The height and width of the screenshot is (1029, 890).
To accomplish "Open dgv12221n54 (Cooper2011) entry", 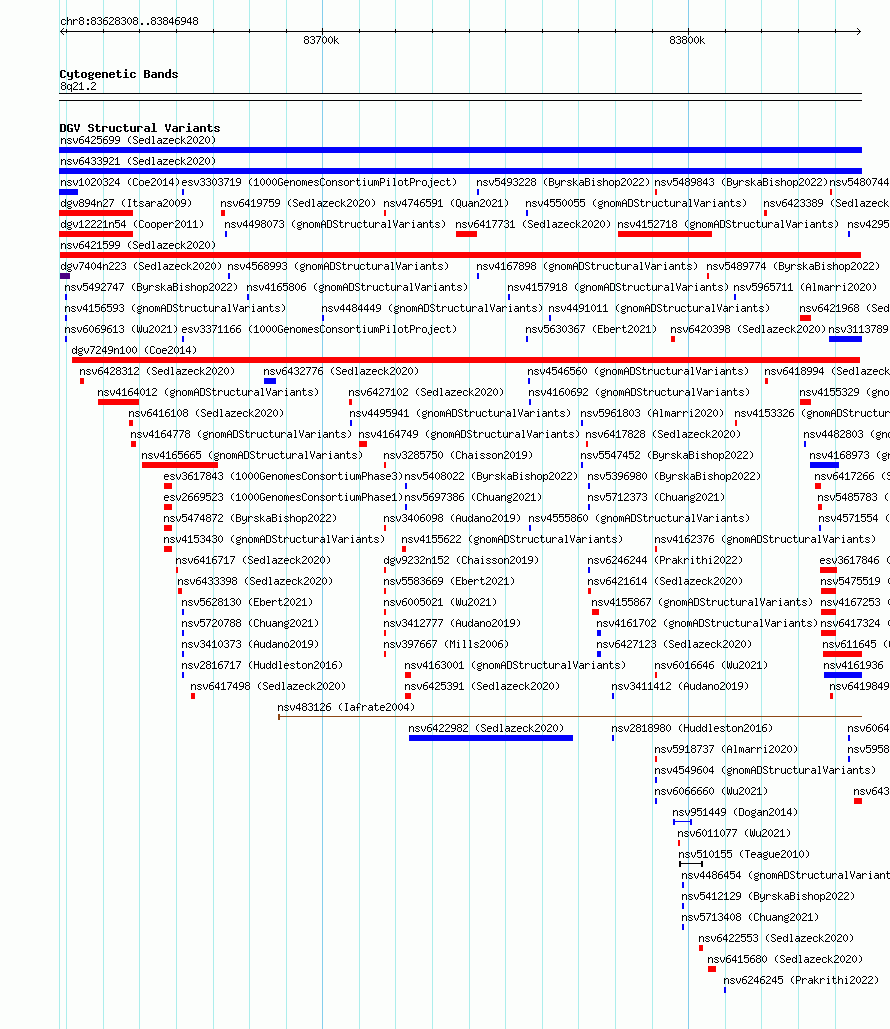I will (x=132, y=224).
